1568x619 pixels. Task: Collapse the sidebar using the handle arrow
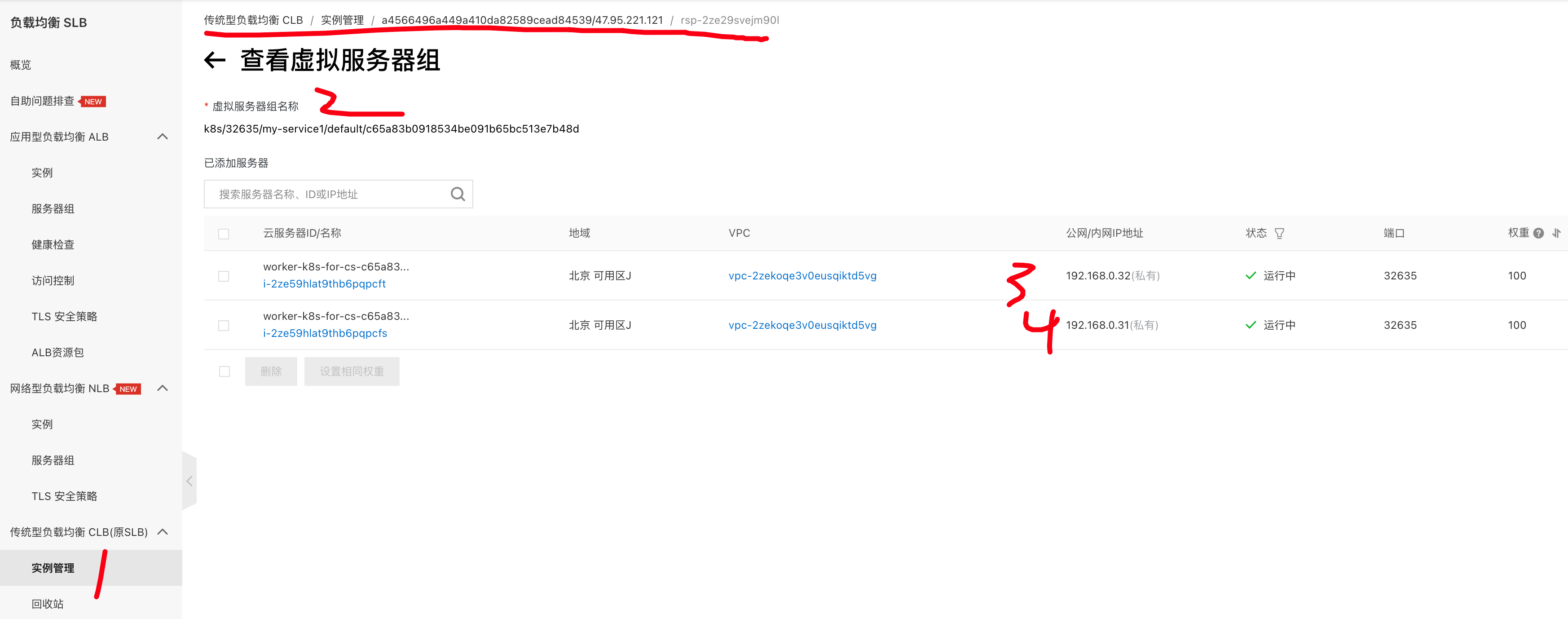pos(189,481)
